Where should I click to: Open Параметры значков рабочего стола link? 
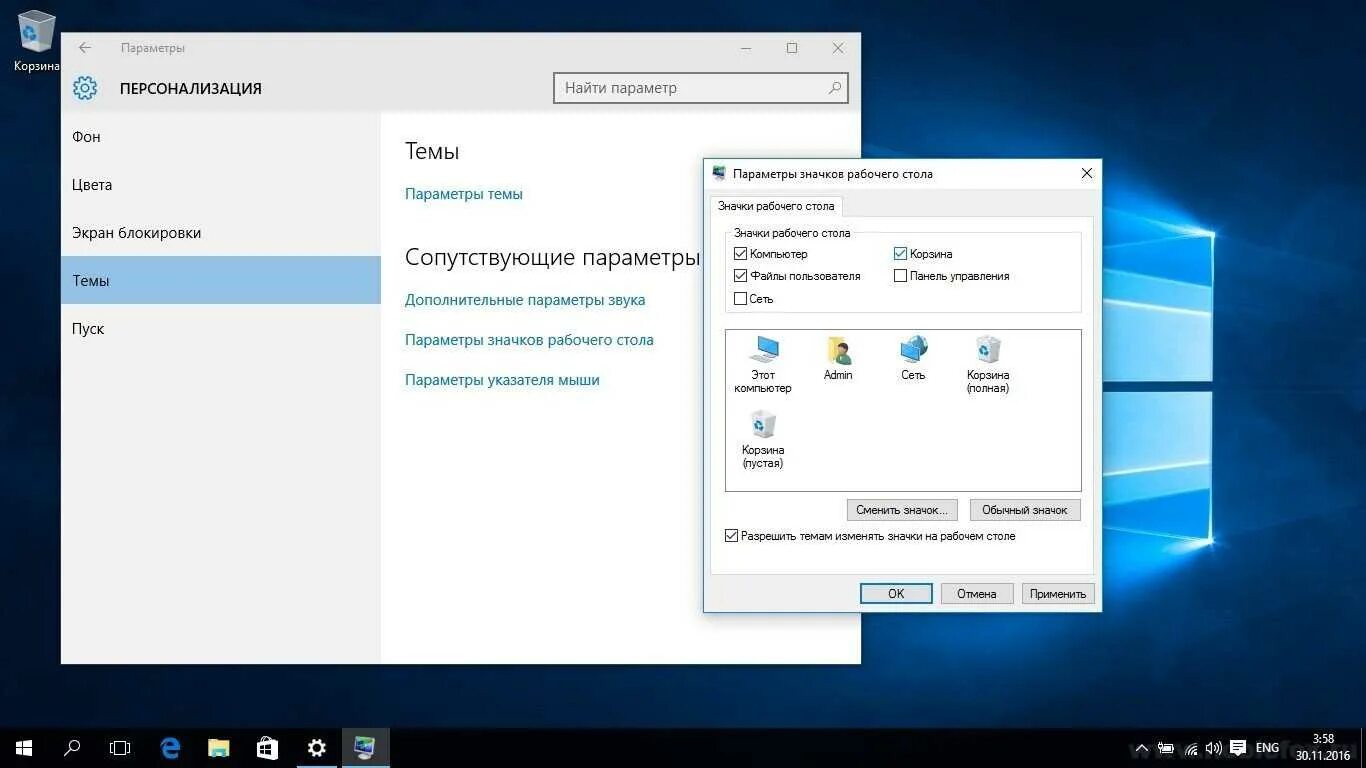tap(529, 340)
